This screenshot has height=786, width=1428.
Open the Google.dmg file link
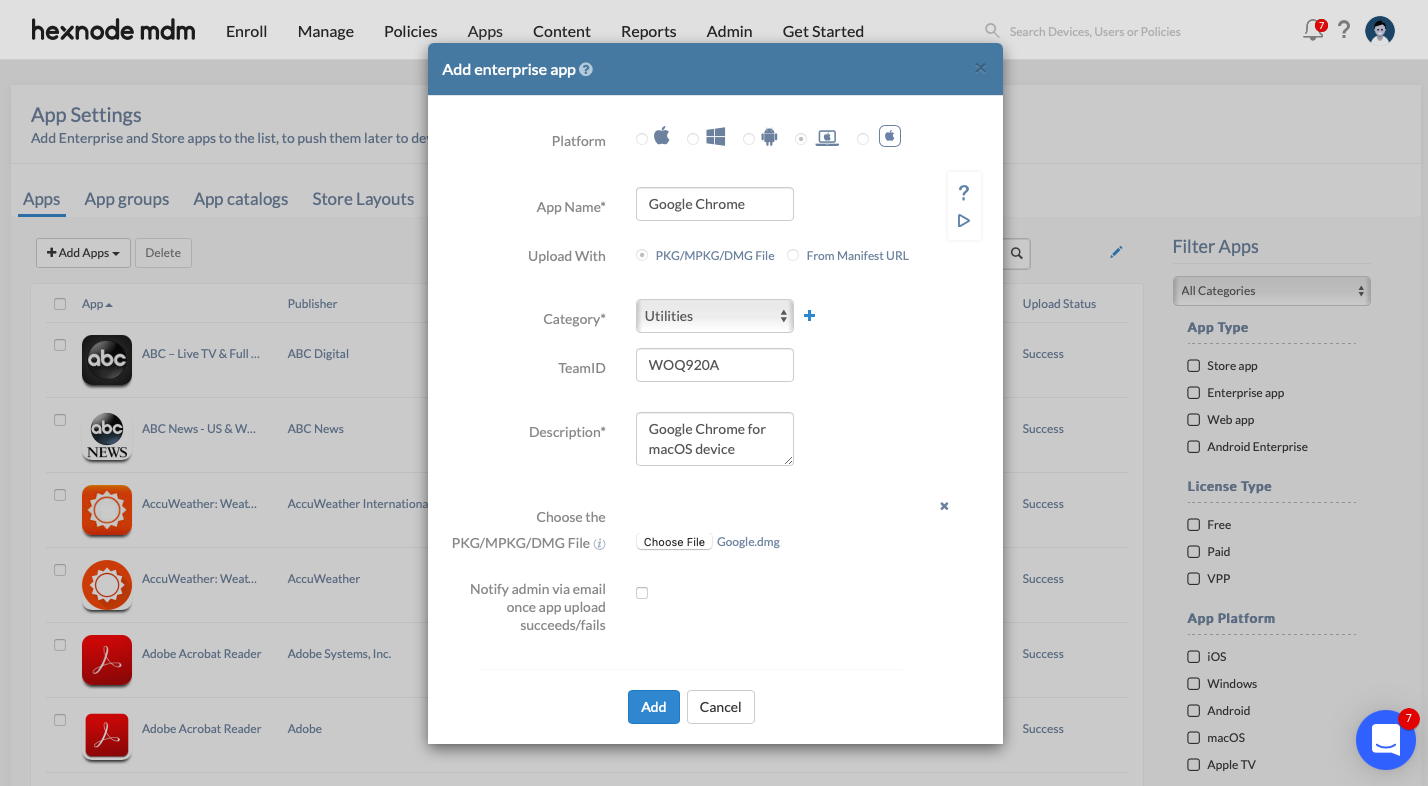[748, 542]
